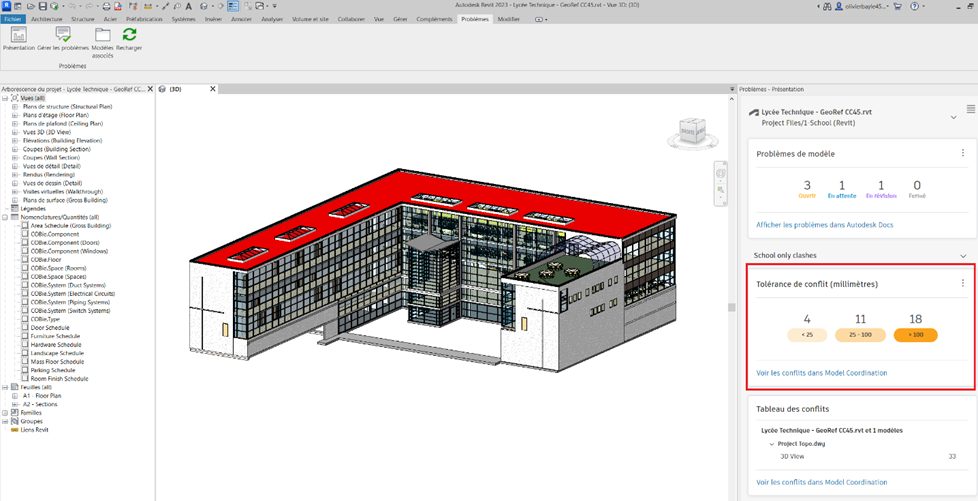Expand Vues 3D (3D View) node
This screenshot has width=978, height=501.
tap(14, 132)
